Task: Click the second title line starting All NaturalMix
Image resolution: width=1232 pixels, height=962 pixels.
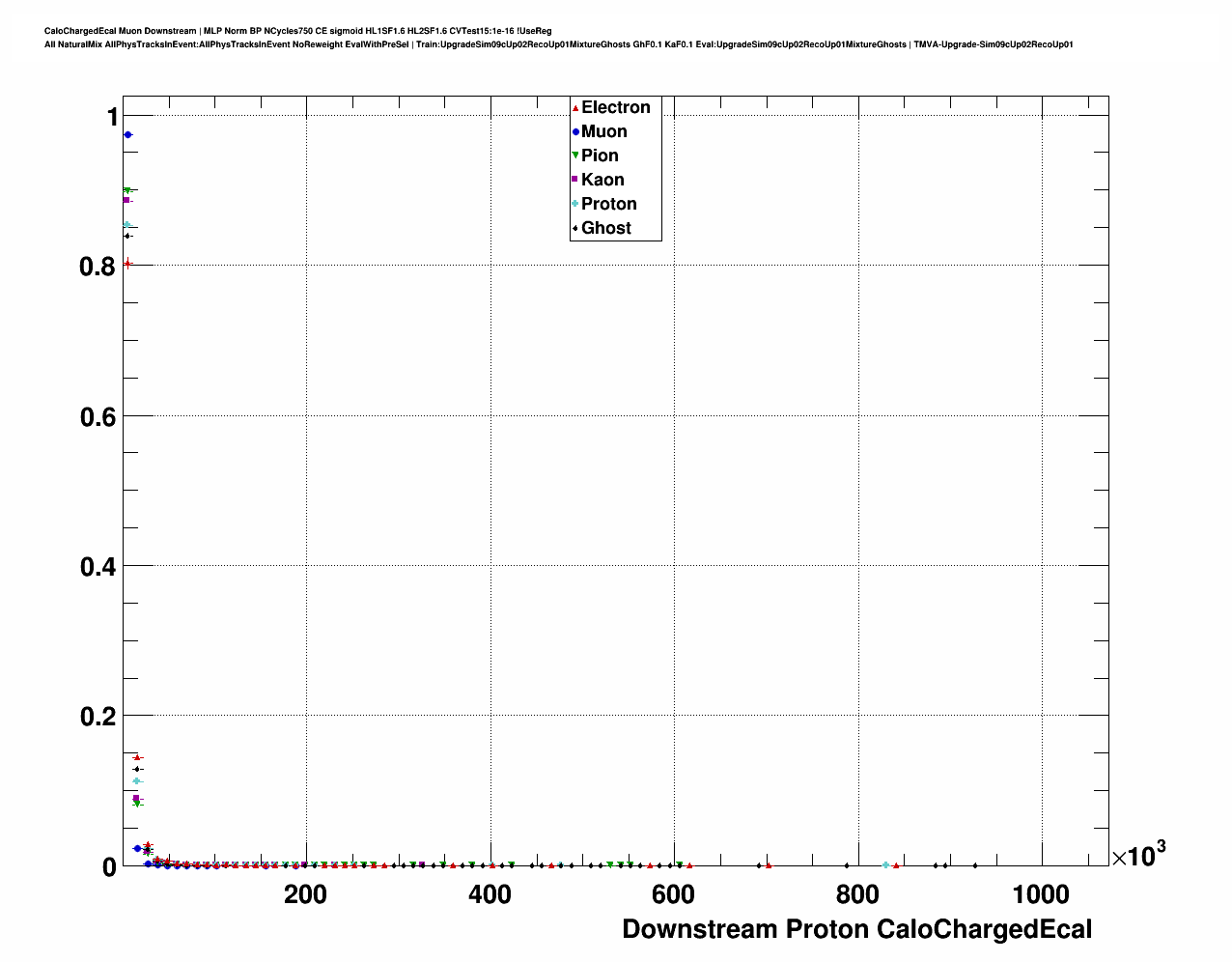Action: [559, 44]
